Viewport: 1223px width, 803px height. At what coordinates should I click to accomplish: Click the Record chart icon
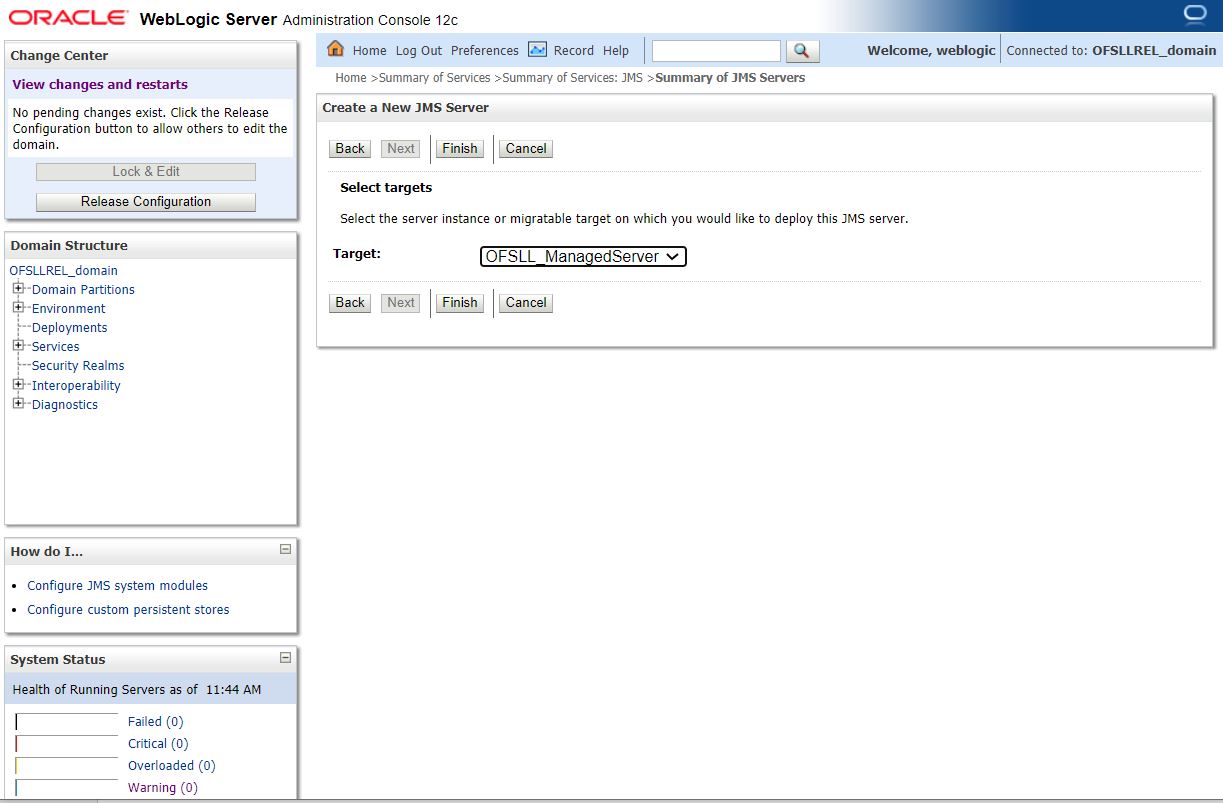click(537, 49)
